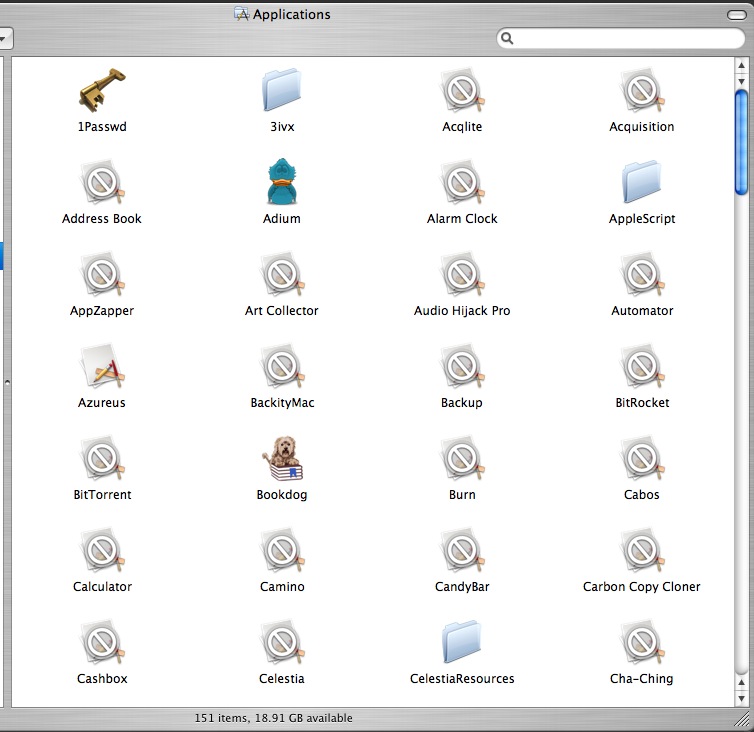Select the Audio Hijack Pro icon
This screenshot has width=754, height=732.
(462, 274)
